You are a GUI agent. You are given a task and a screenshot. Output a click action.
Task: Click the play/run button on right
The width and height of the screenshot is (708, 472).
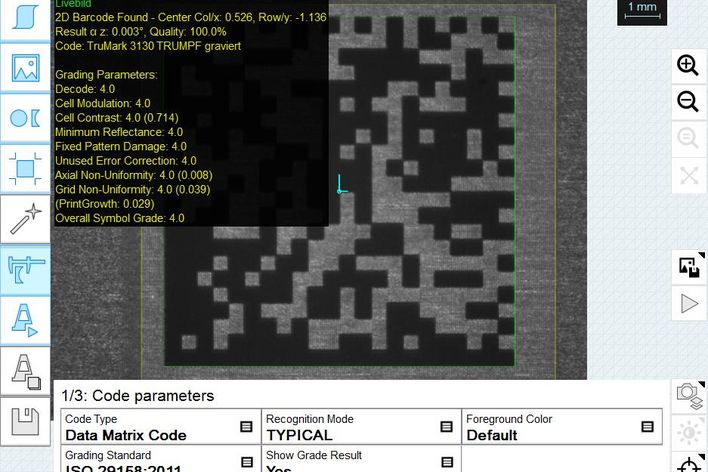click(688, 303)
